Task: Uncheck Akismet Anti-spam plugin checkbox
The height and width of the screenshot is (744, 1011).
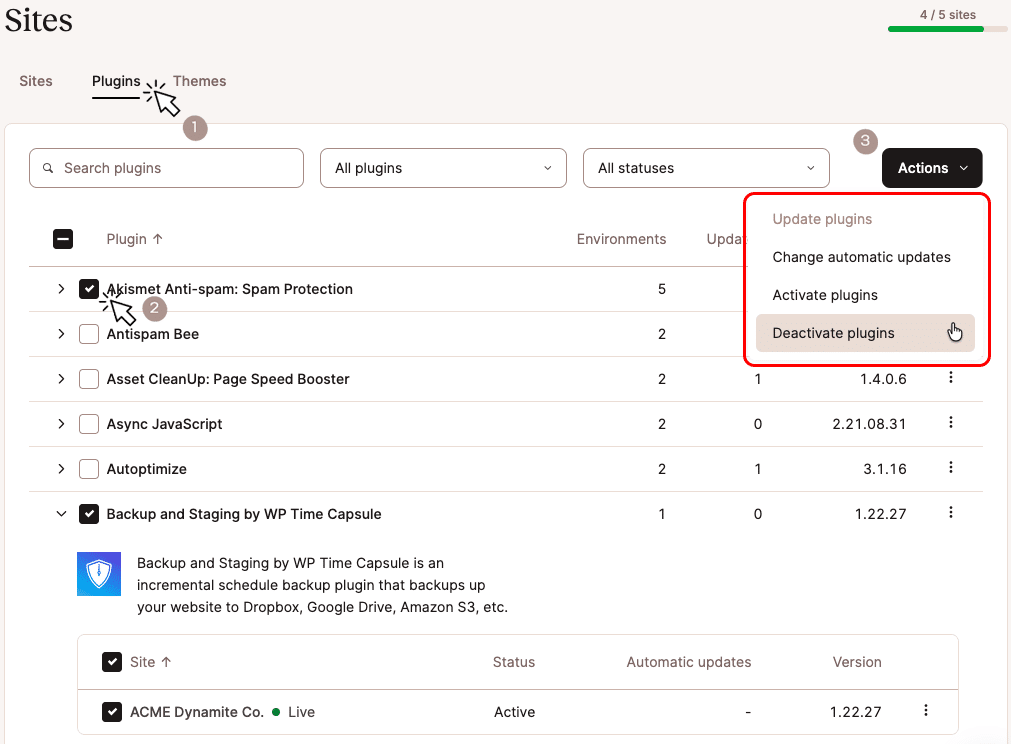Action: [x=88, y=289]
